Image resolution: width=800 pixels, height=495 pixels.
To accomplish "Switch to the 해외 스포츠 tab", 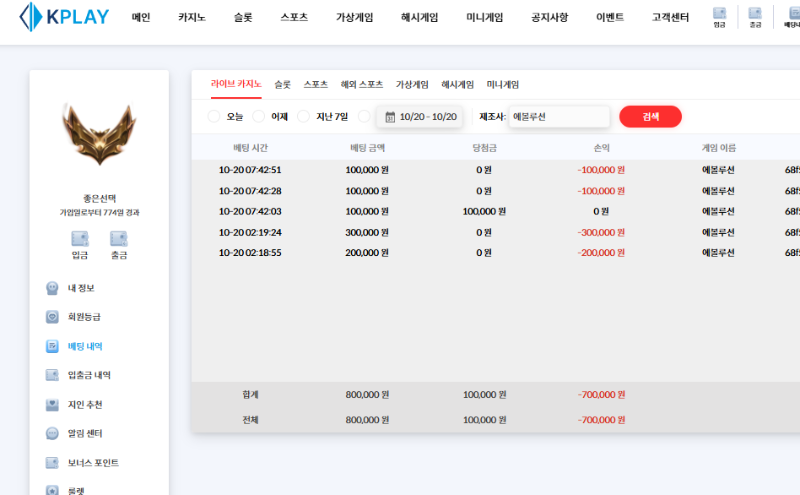I will (361, 85).
